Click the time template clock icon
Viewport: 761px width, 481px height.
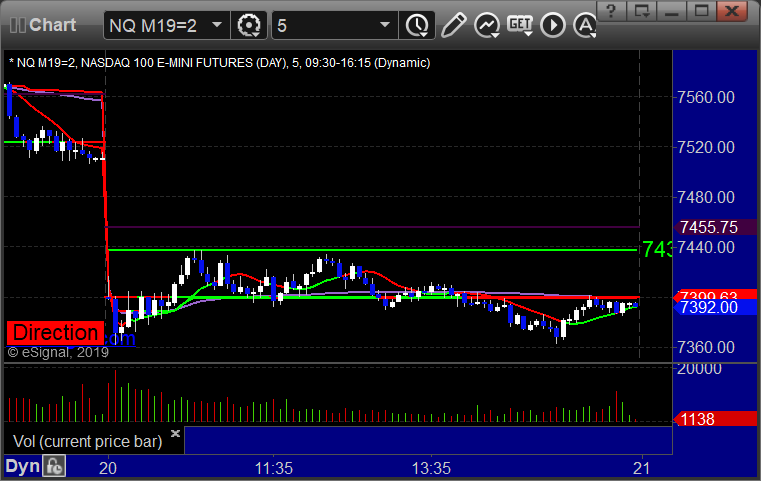[416, 24]
